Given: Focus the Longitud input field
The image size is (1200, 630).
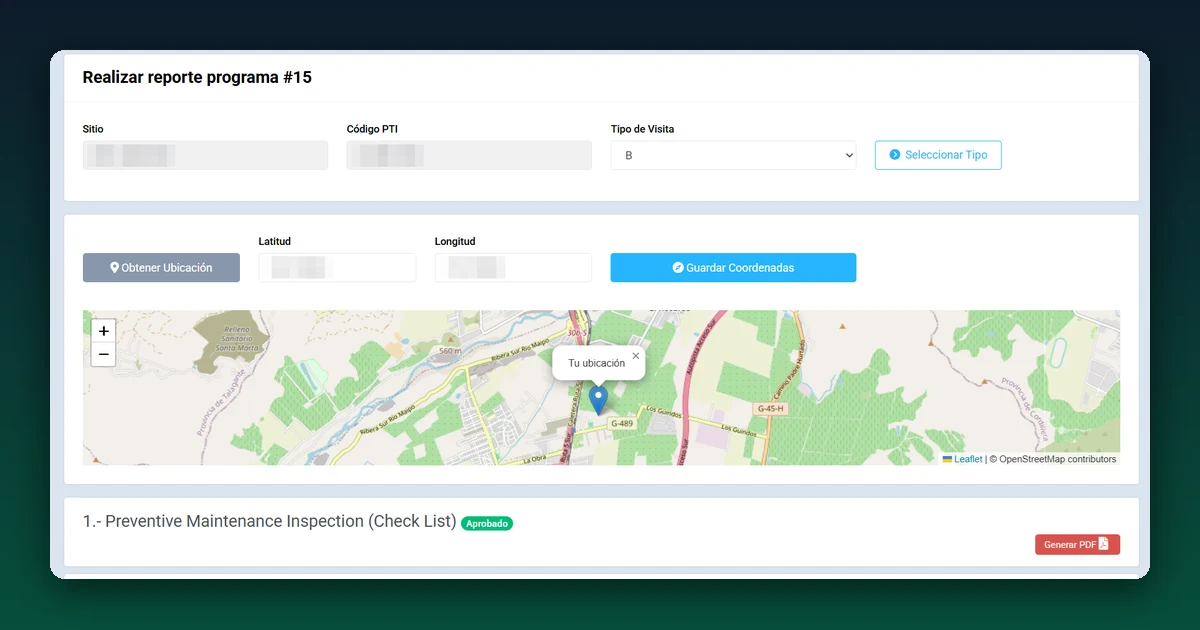Looking at the screenshot, I should (x=513, y=268).
